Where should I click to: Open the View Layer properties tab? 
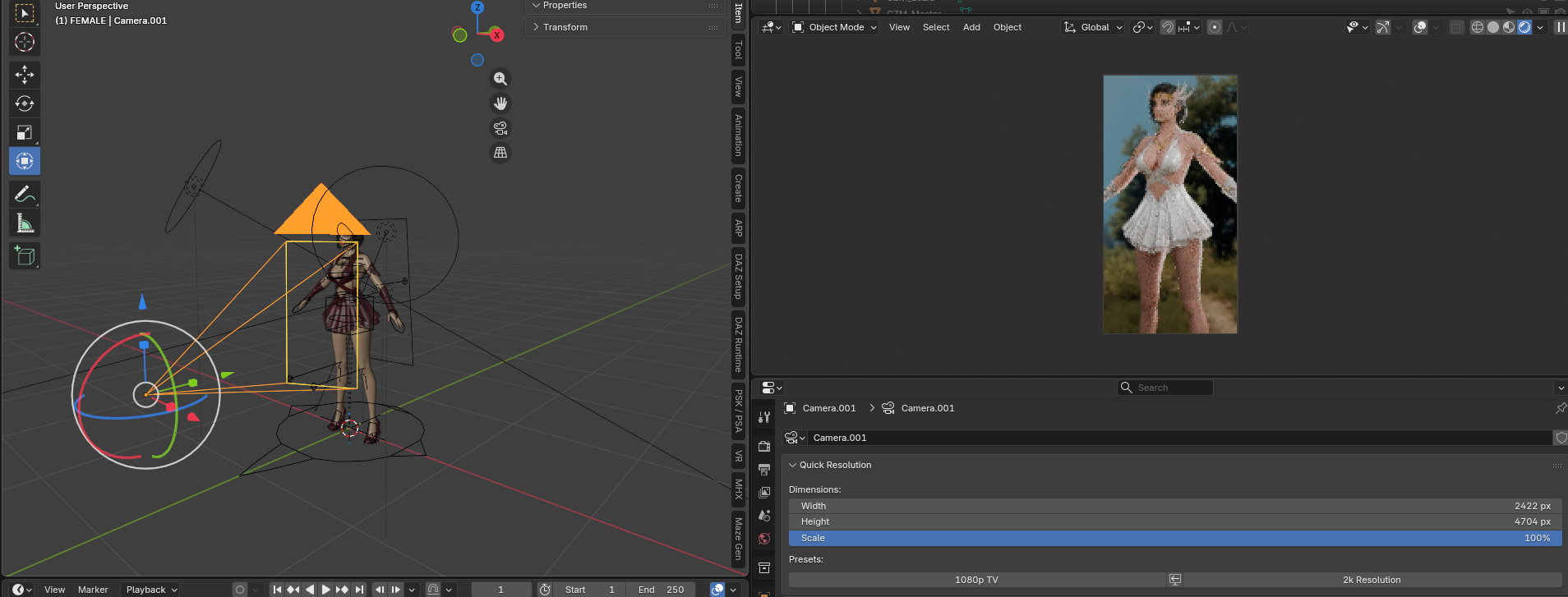pos(764,492)
